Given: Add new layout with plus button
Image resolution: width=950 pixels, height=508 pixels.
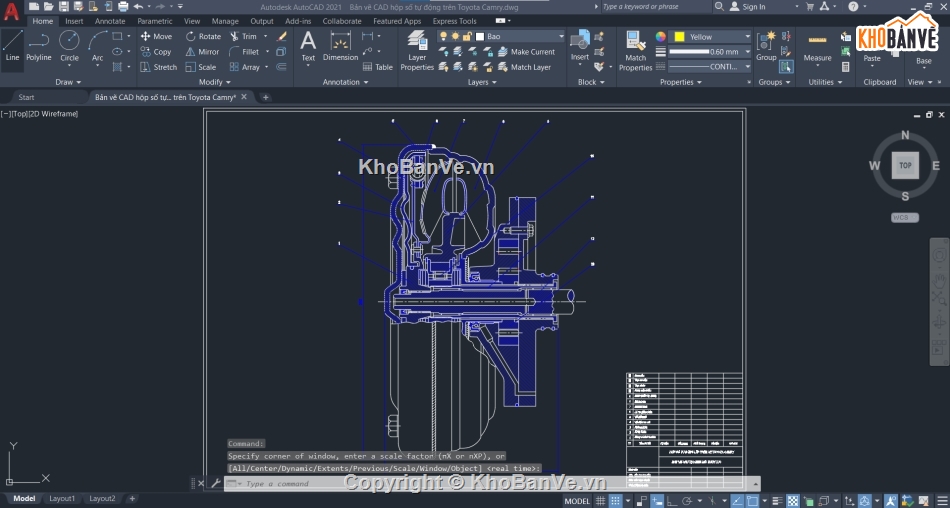Looking at the screenshot, I should click(132, 498).
